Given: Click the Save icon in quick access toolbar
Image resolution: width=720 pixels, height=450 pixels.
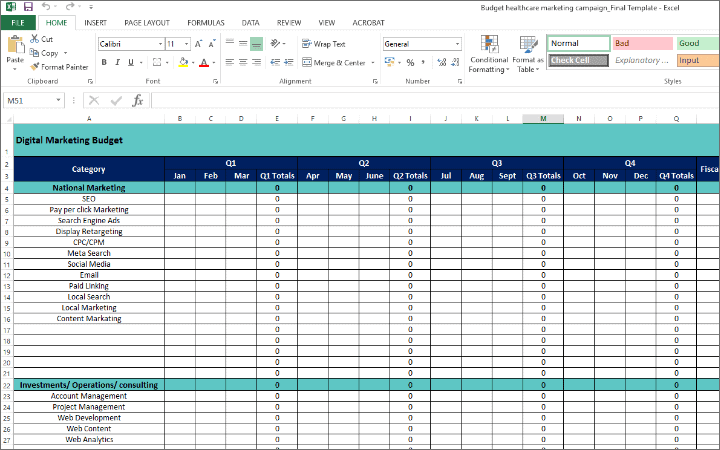Looking at the screenshot, I should pyautogui.click(x=28, y=7).
